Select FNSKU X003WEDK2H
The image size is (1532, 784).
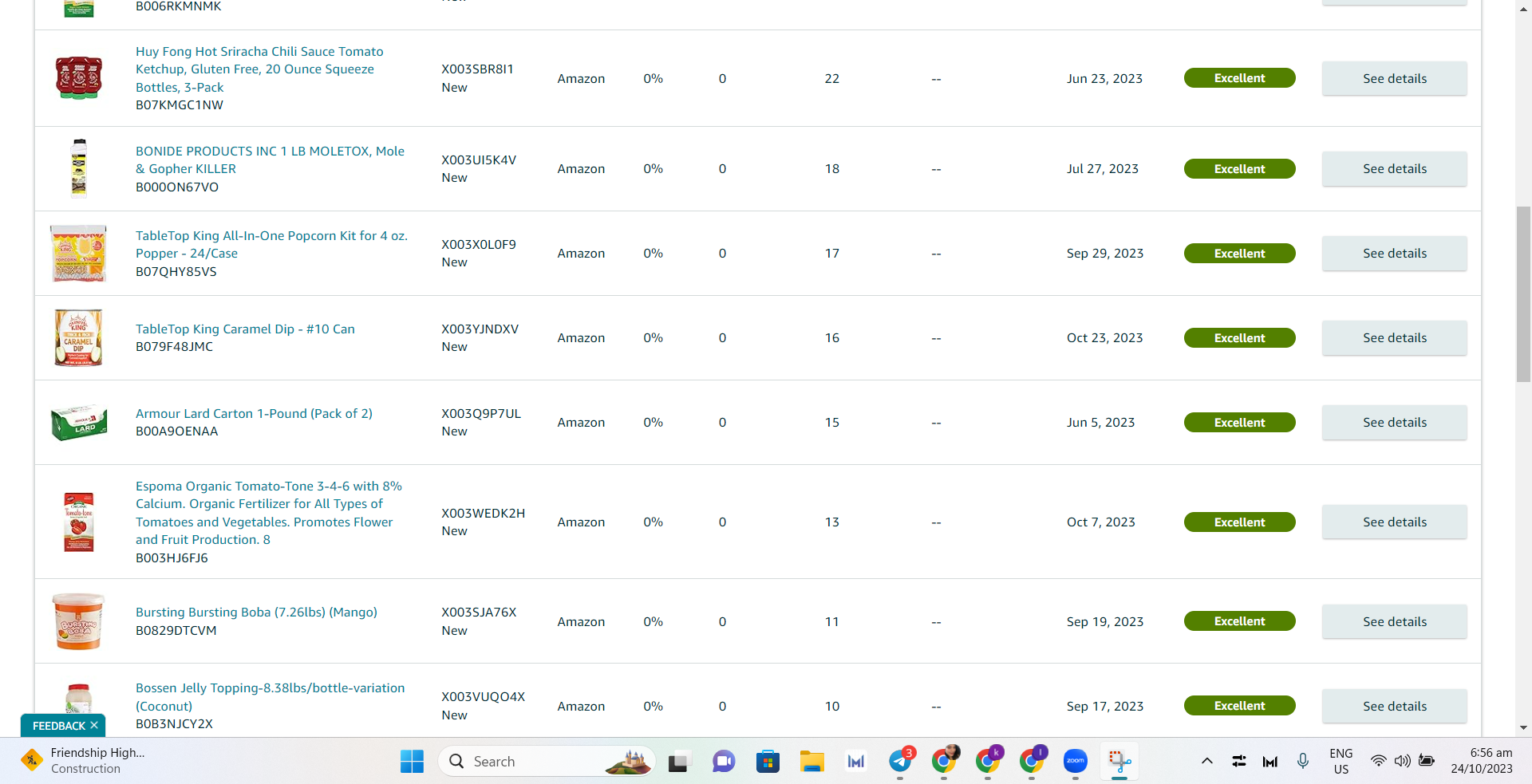(484, 513)
